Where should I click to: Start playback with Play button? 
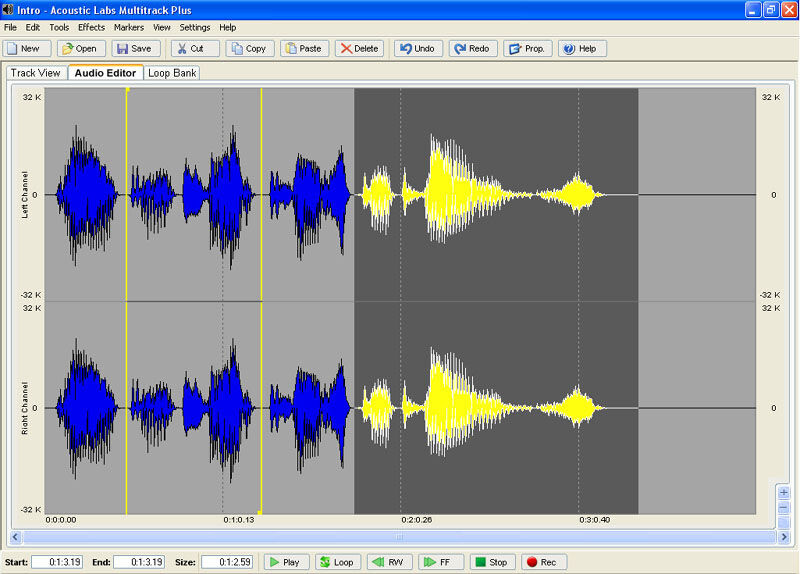pos(287,562)
